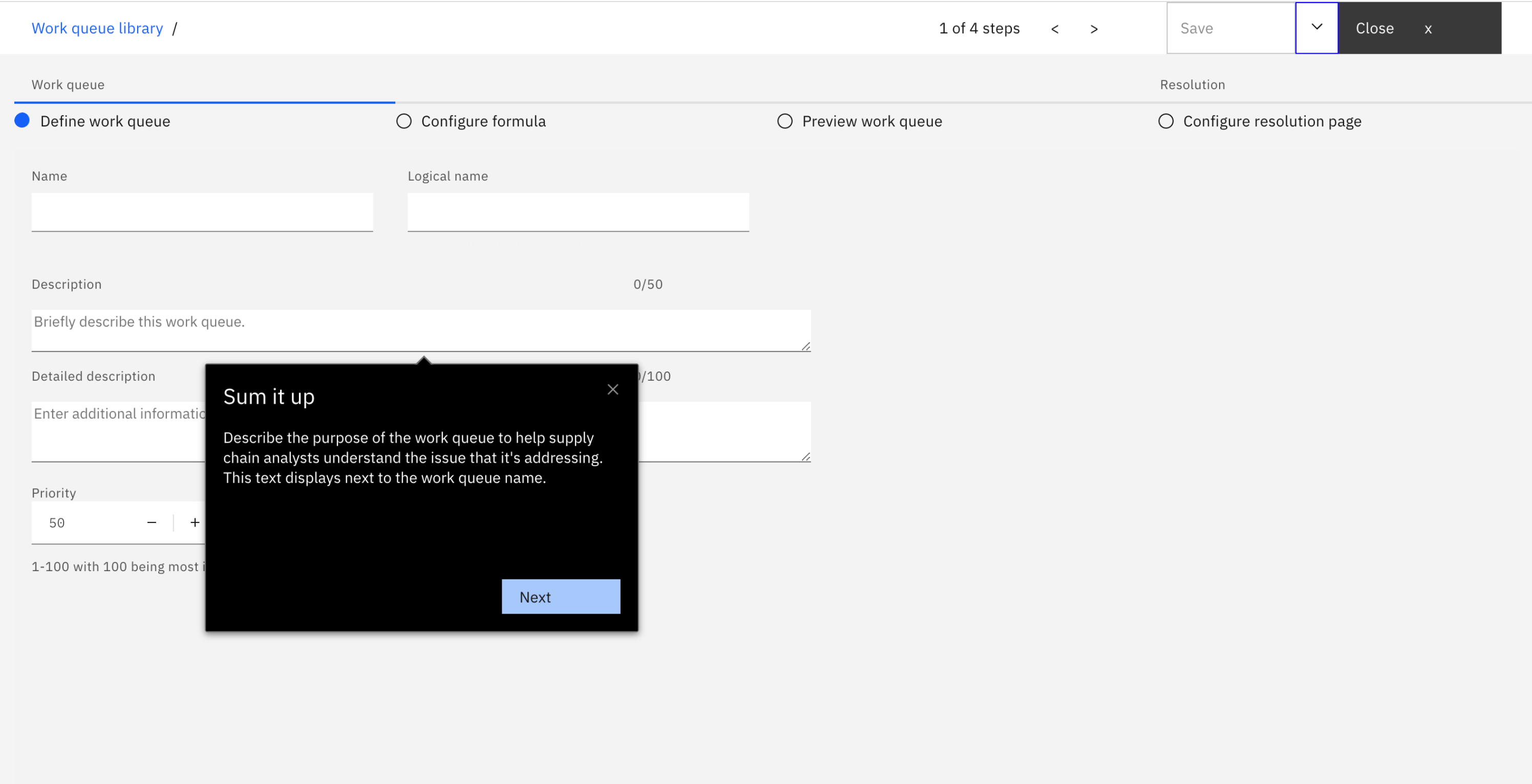
Task: Open the Work queue library link
Action: click(97, 28)
